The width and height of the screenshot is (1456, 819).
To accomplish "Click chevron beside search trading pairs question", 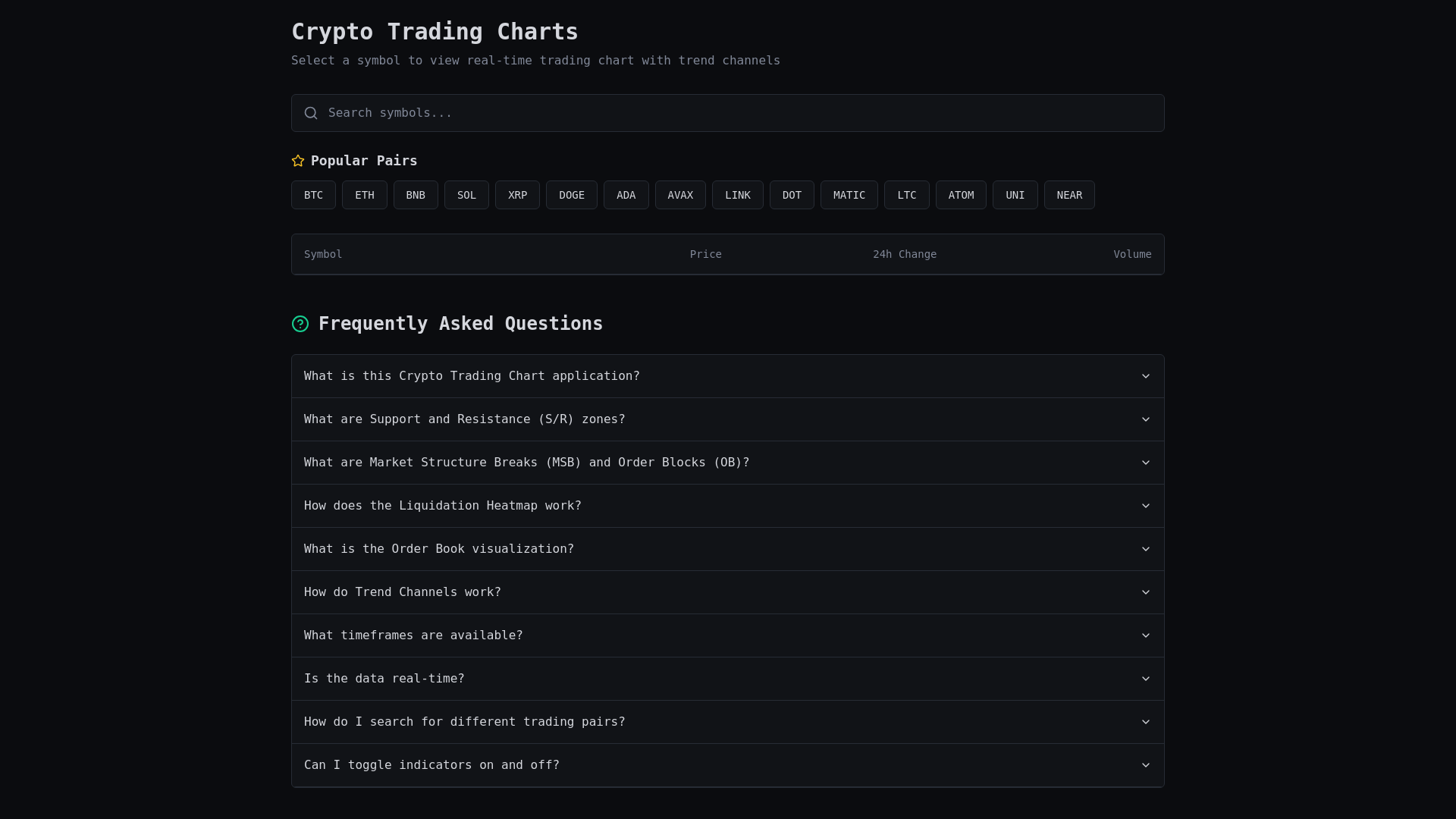I will [x=1146, y=722].
